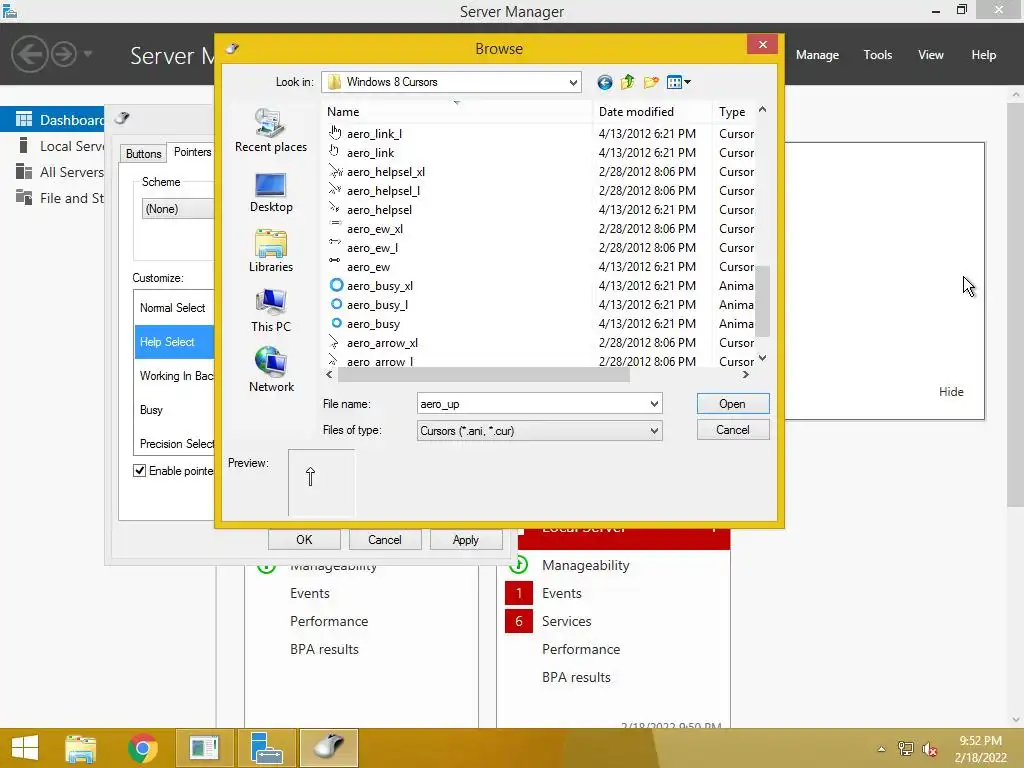Image resolution: width=1024 pixels, height=768 pixels.
Task: Open Dashboard in Server Manager sidebar
Action: pos(52,120)
